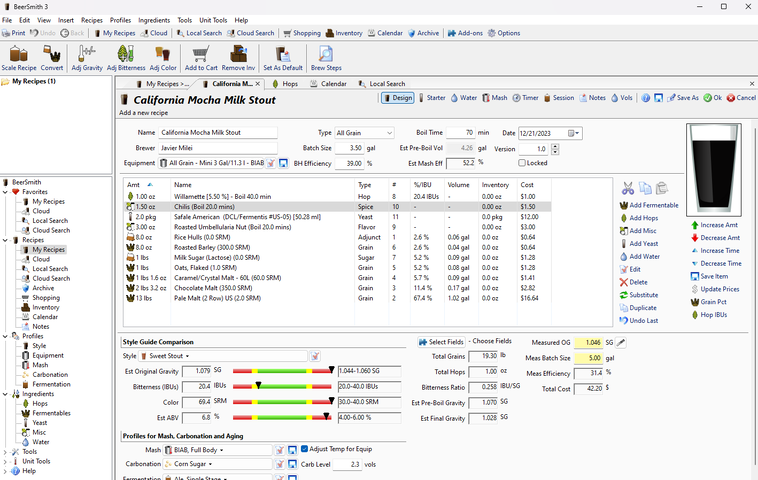Click Add Hops
Screen dimensions: 758x480
[x=639, y=218]
